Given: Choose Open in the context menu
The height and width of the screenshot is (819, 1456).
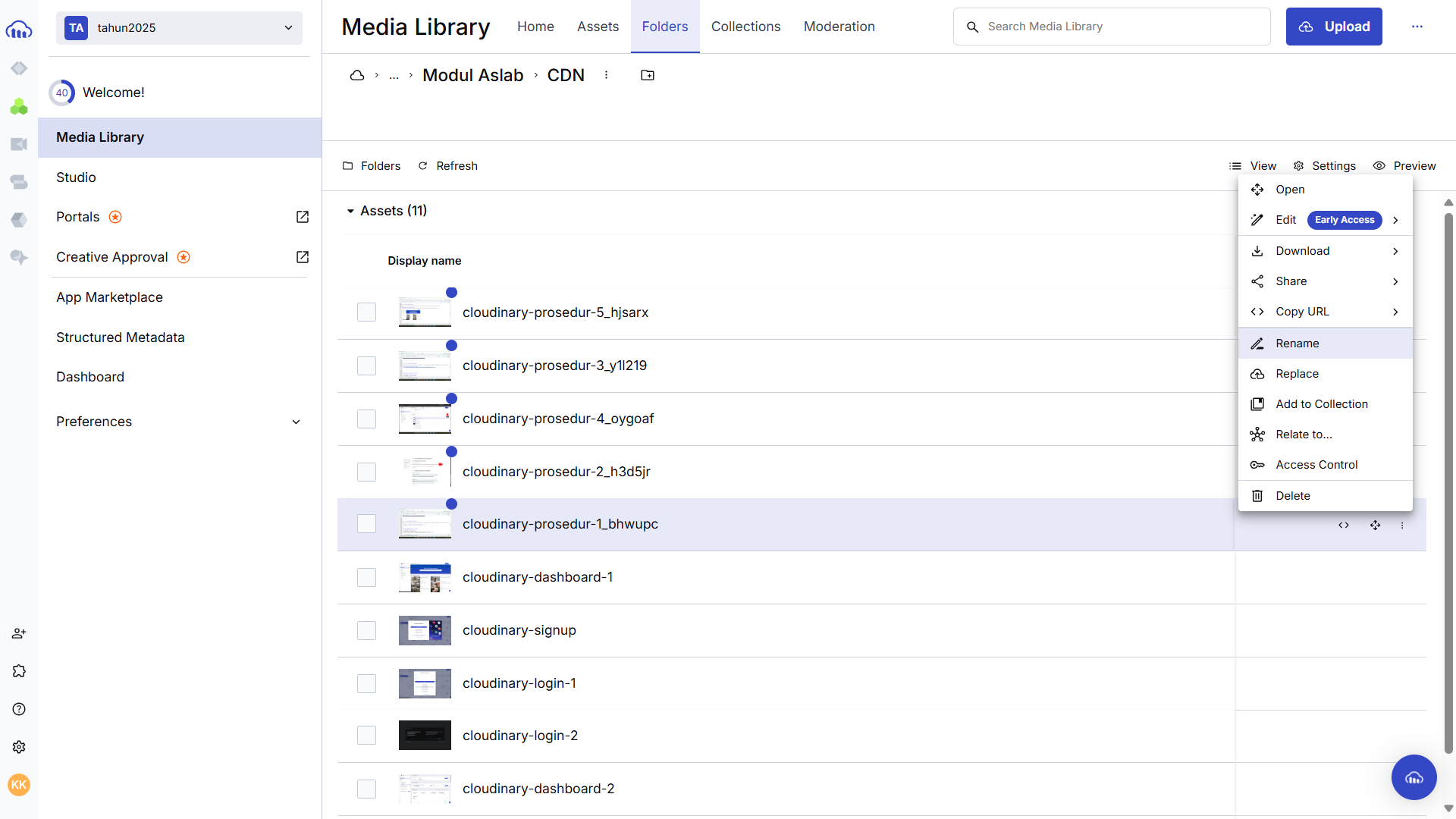Looking at the screenshot, I should pyautogui.click(x=1325, y=190).
